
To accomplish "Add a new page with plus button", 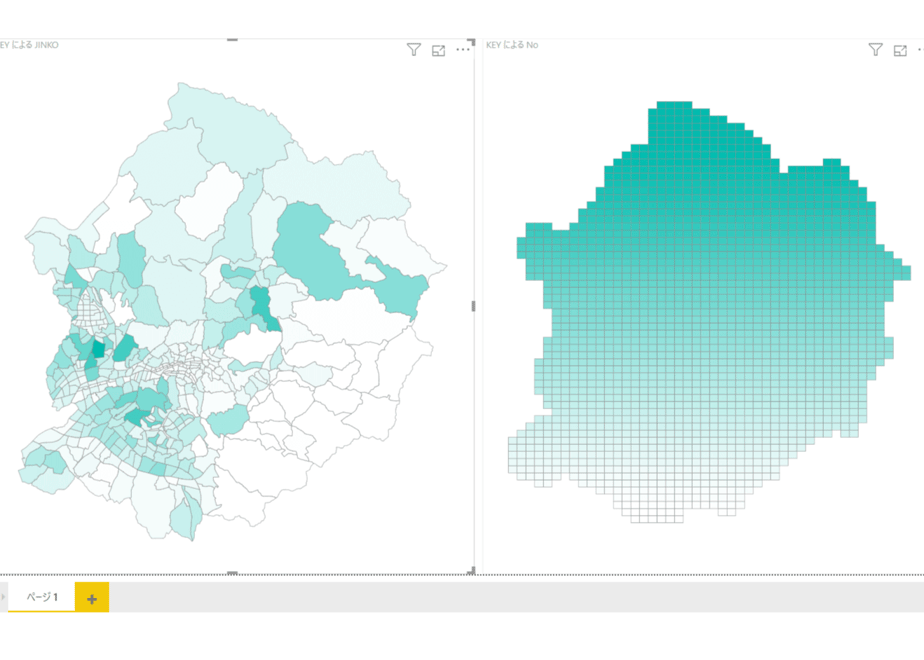I will [92, 598].
